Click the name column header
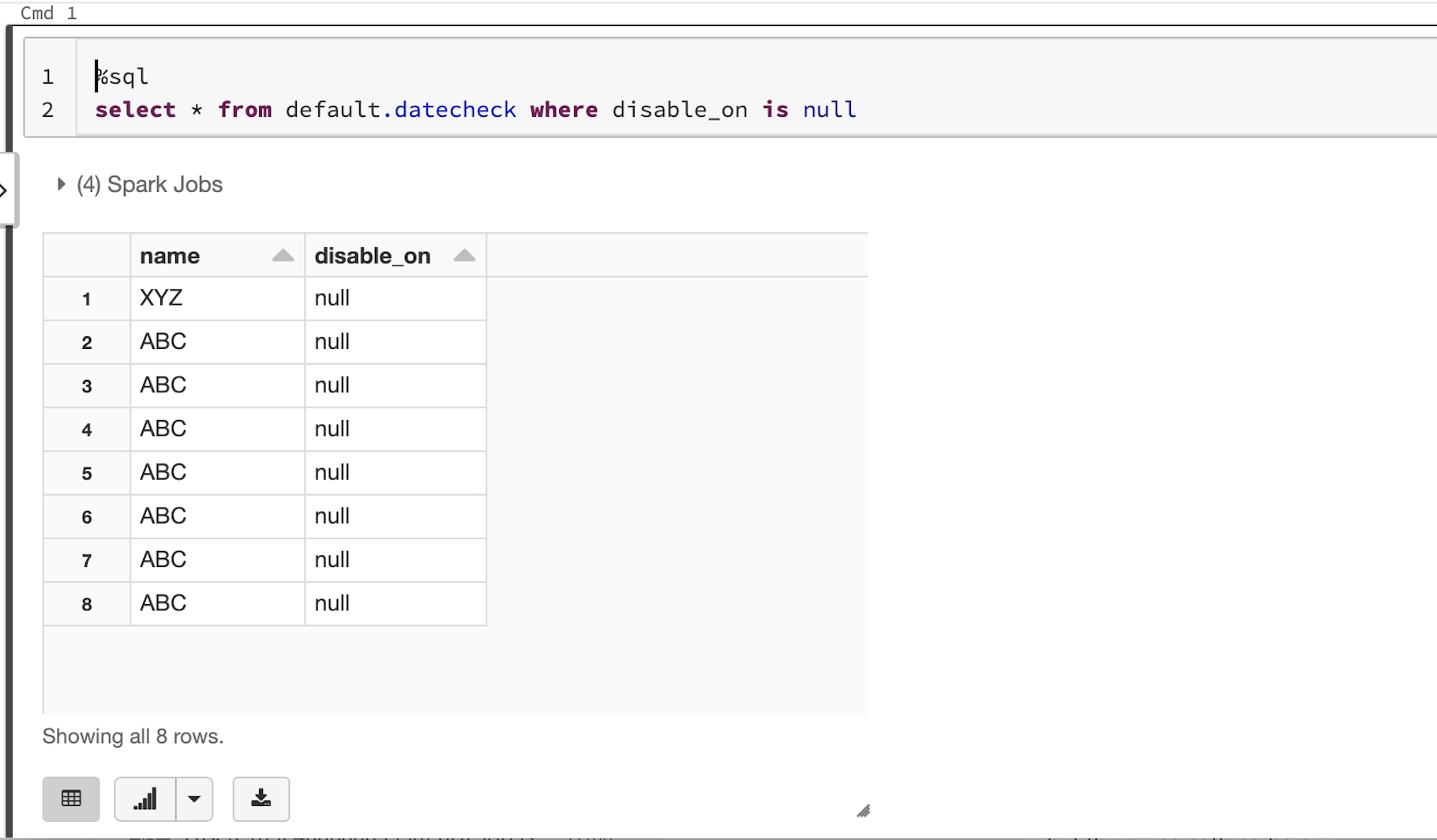 (x=169, y=255)
